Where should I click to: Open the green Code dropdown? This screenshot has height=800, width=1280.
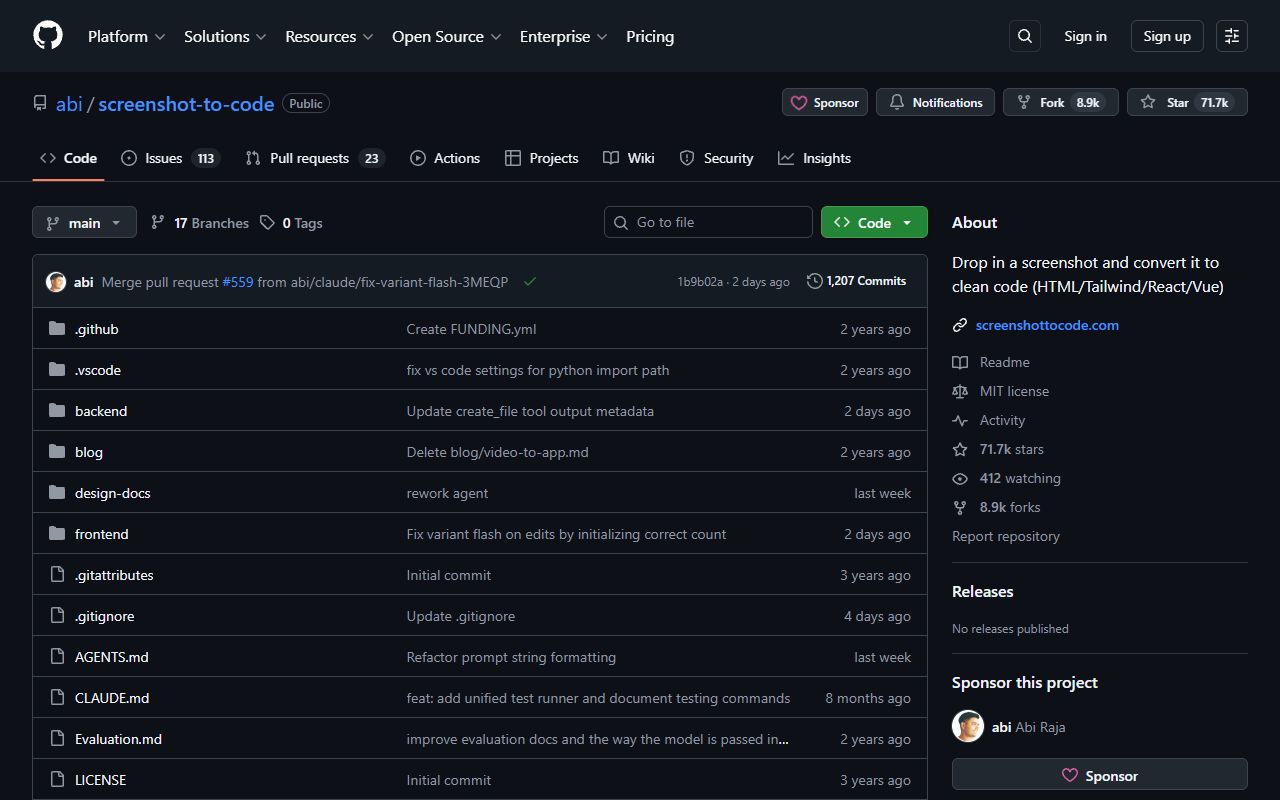click(x=874, y=221)
